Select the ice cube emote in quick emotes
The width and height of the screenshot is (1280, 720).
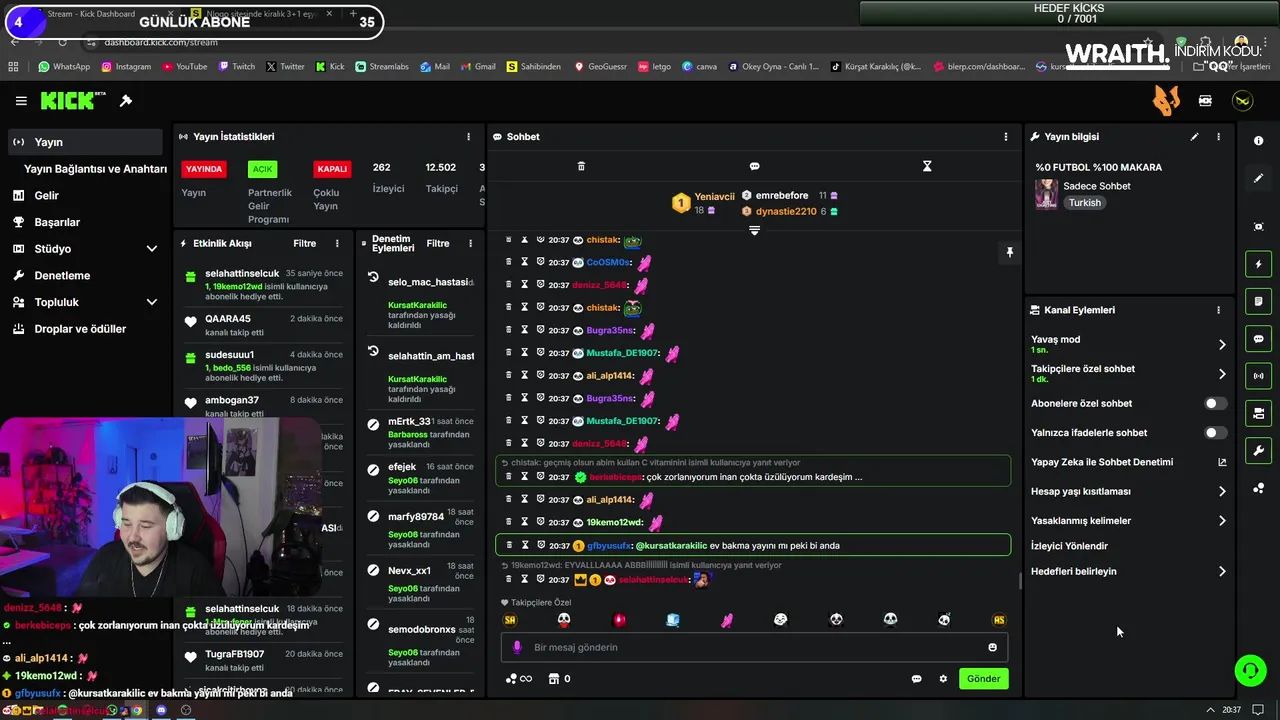click(x=673, y=620)
